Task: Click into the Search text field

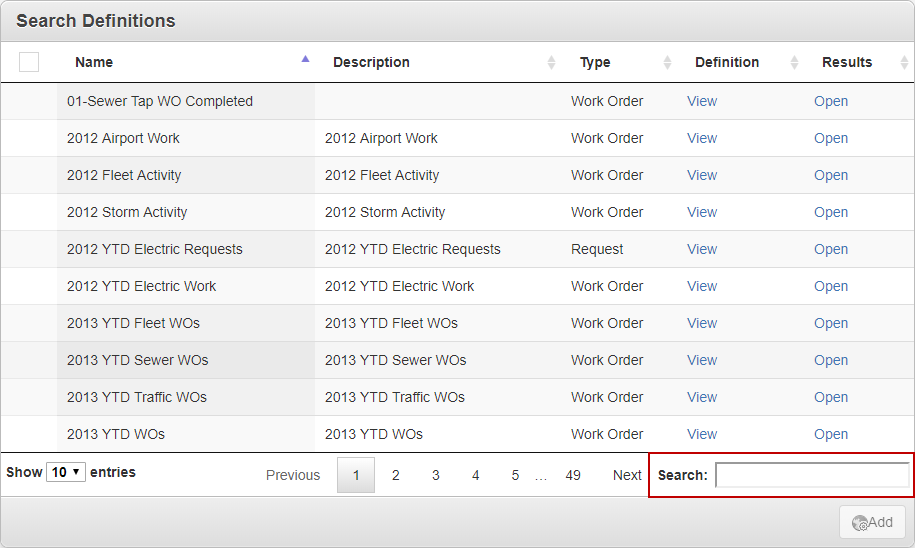Action: 811,475
